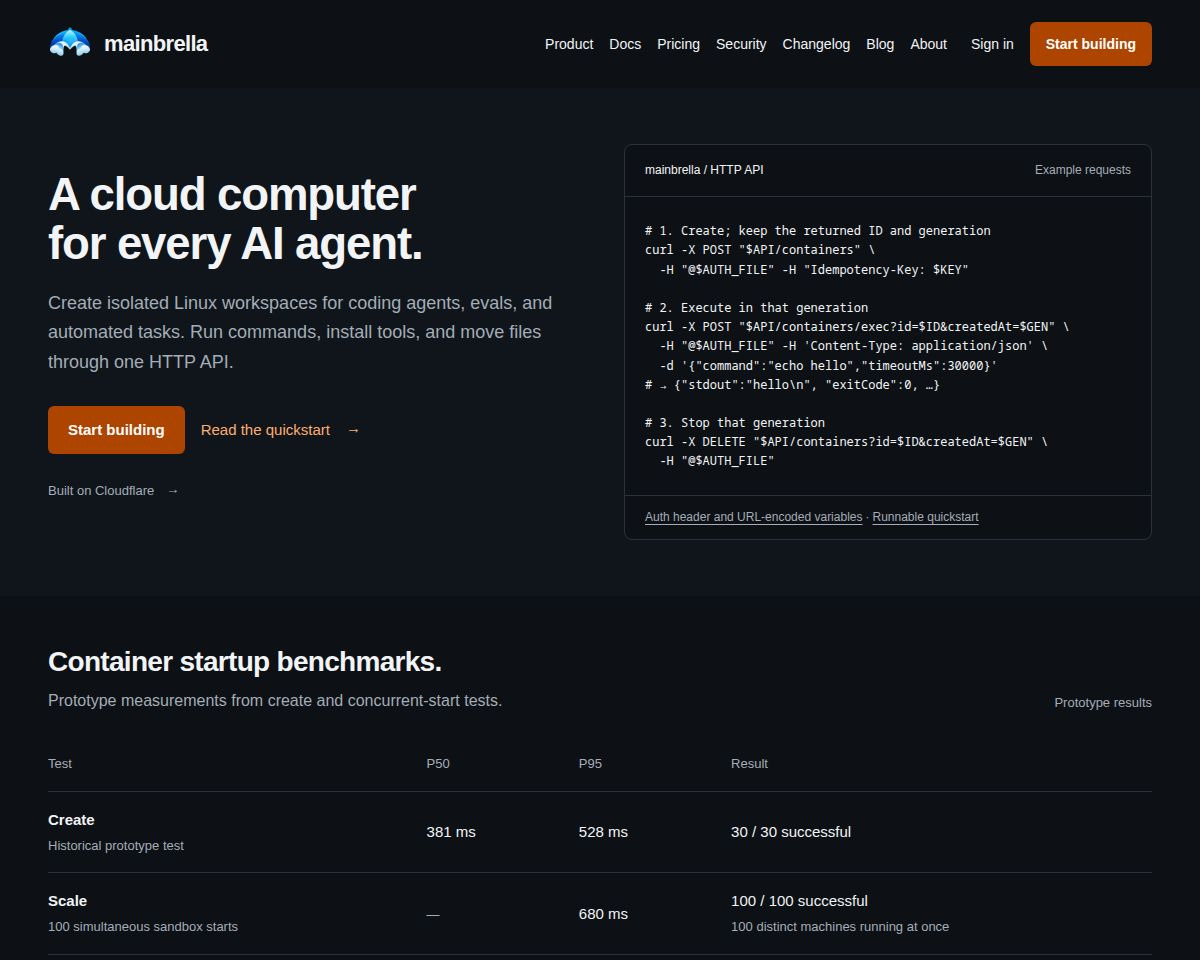Click Sign in
Image resolution: width=1200 pixels, height=960 pixels.
(x=992, y=44)
